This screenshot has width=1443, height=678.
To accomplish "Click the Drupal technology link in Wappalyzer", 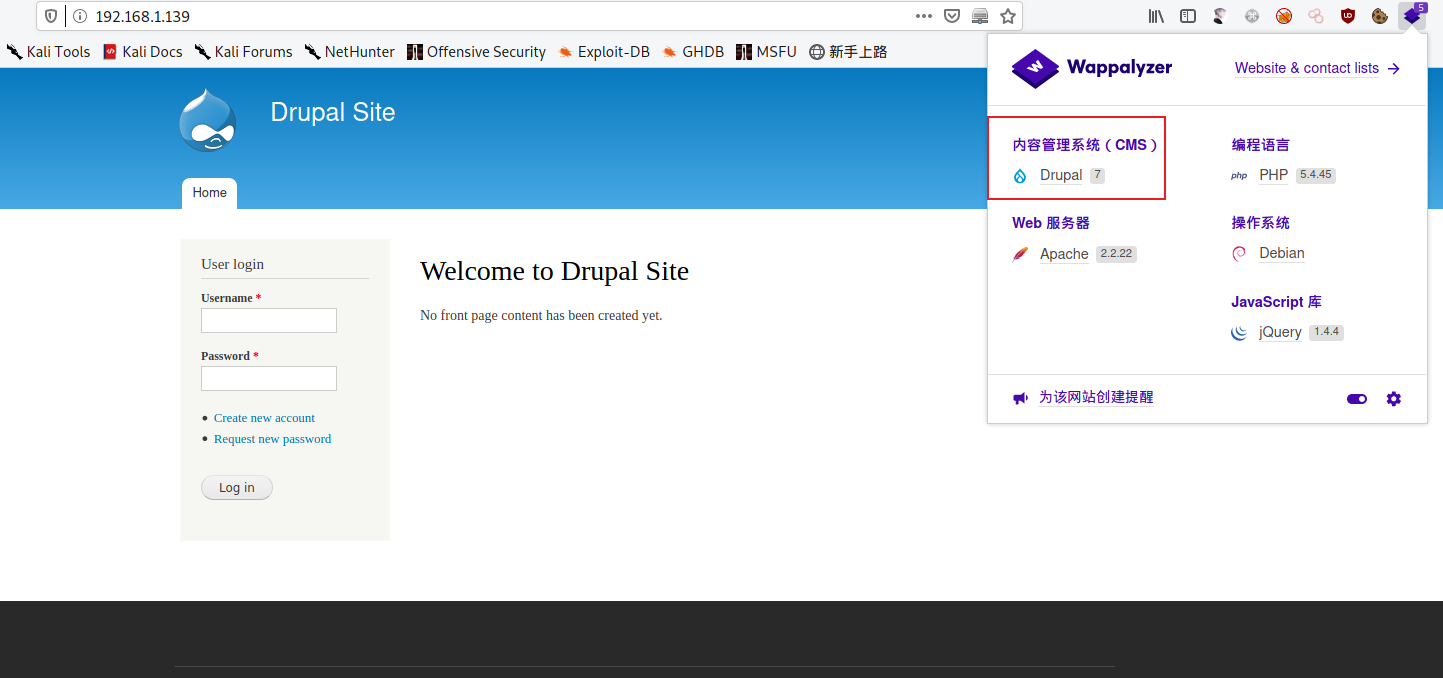I will (1061, 175).
